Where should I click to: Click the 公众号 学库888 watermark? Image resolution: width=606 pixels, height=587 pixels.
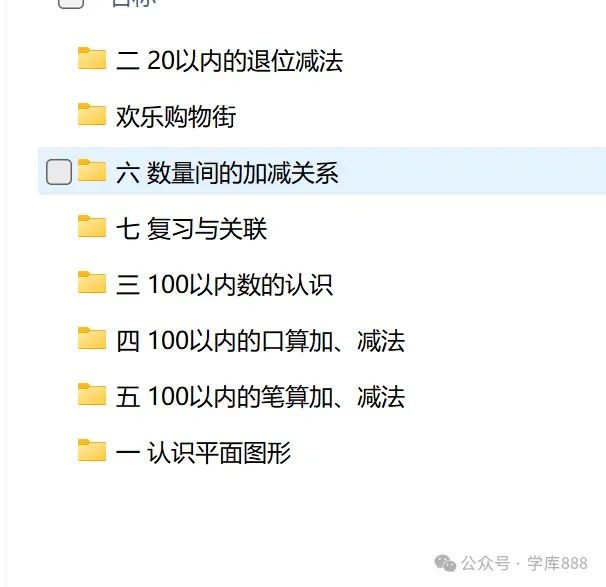point(511,563)
